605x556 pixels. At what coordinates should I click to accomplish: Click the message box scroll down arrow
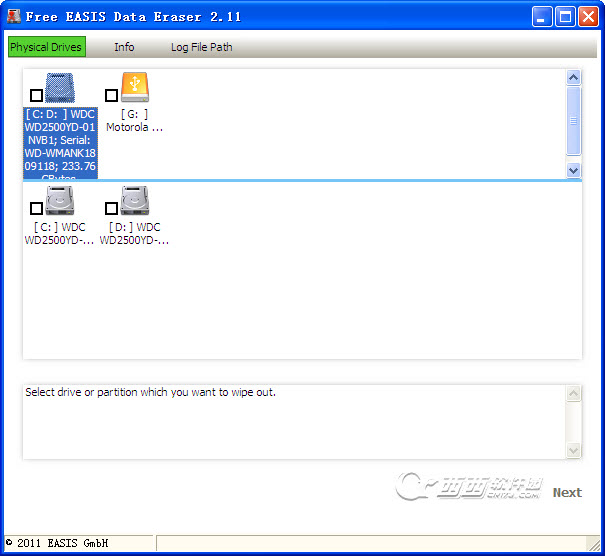click(573, 450)
